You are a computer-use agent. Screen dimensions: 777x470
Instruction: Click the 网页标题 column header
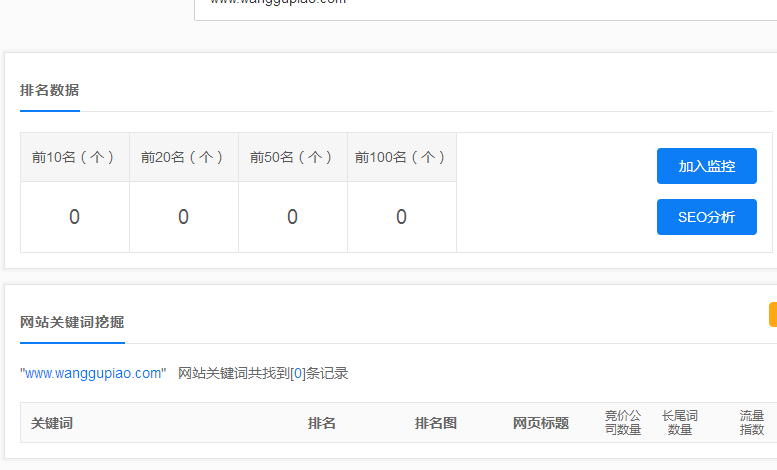click(x=541, y=423)
